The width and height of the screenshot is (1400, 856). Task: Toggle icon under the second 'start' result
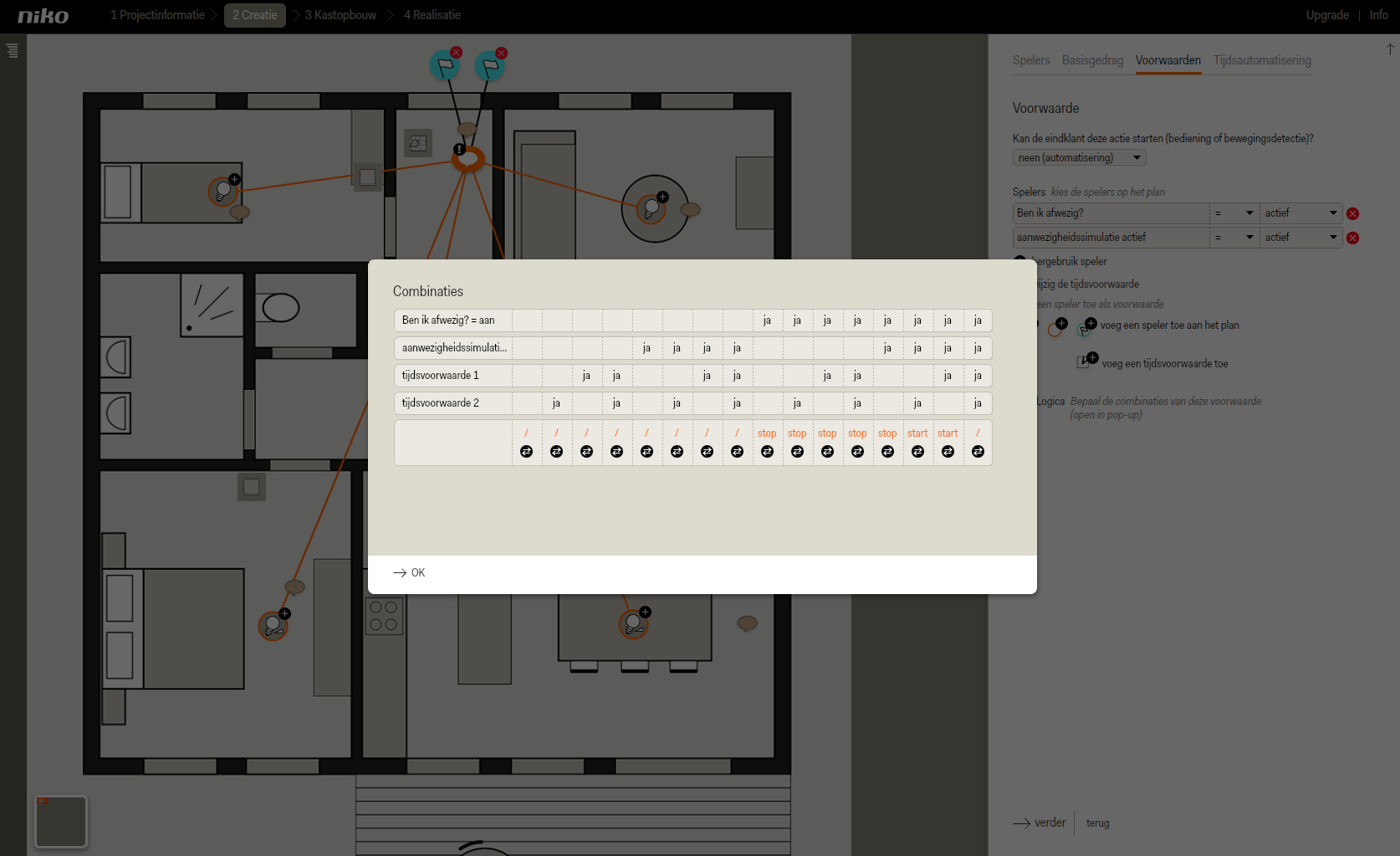(x=948, y=452)
